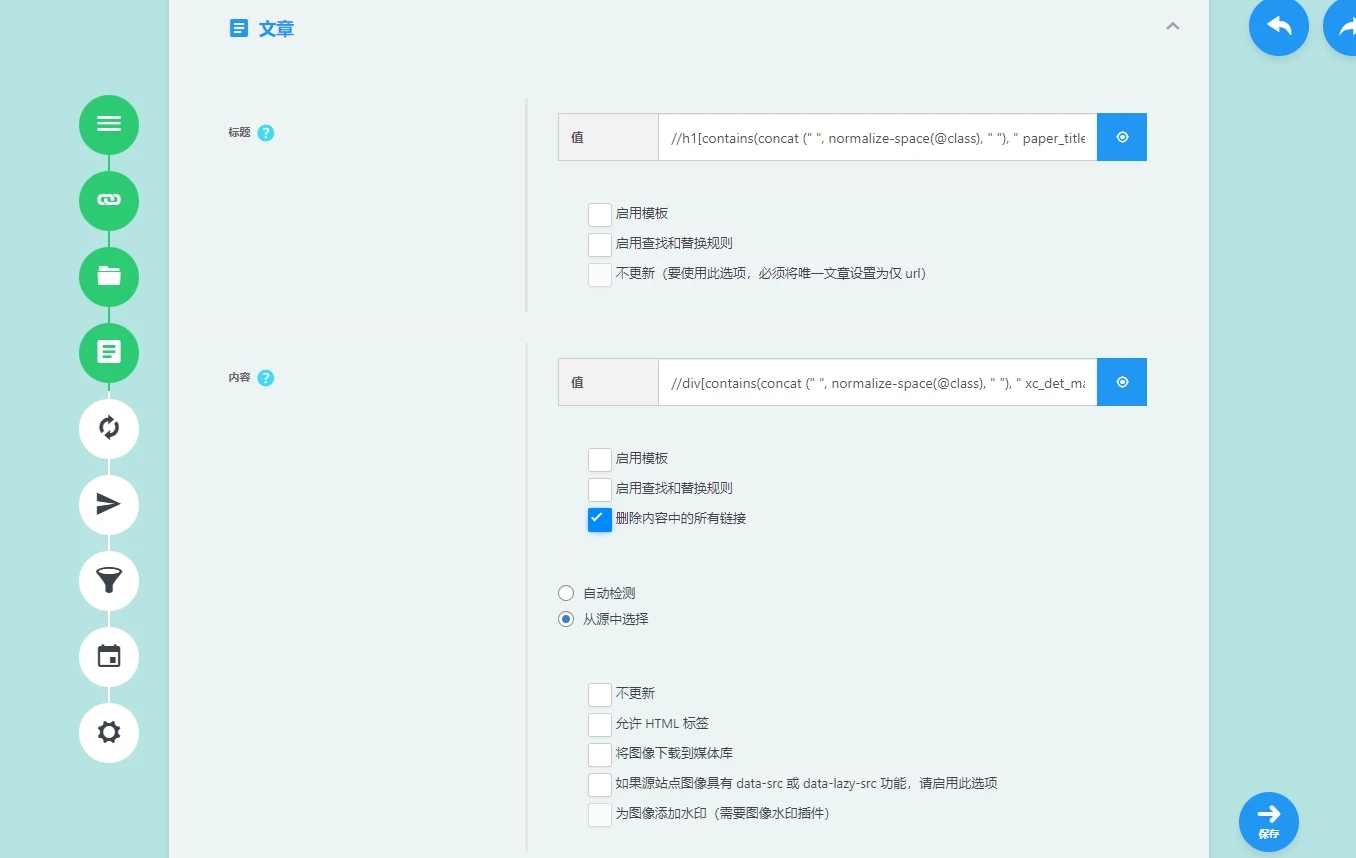
Task: Open the link step icon in sidebar
Action: (109, 201)
